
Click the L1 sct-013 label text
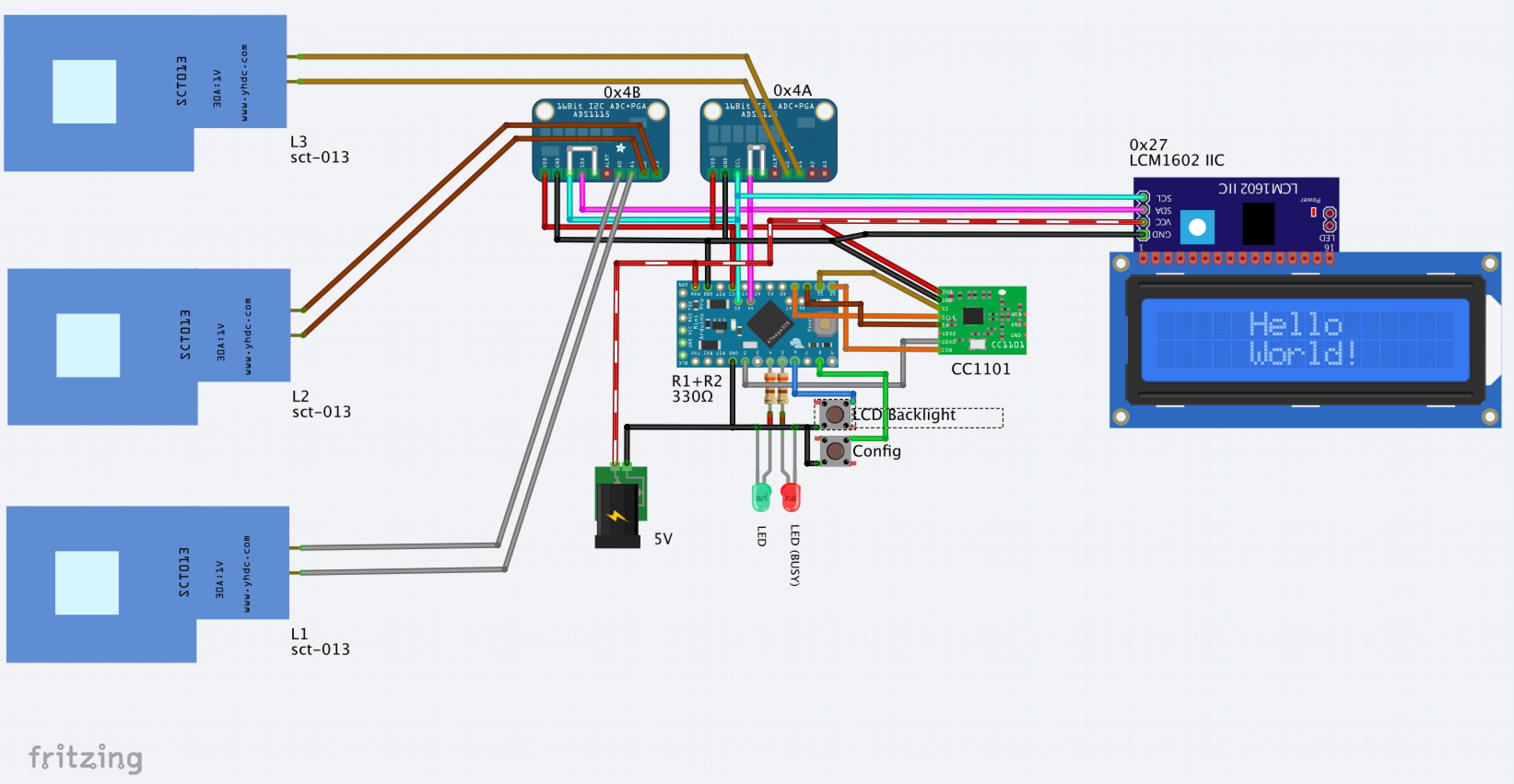point(320,641)
